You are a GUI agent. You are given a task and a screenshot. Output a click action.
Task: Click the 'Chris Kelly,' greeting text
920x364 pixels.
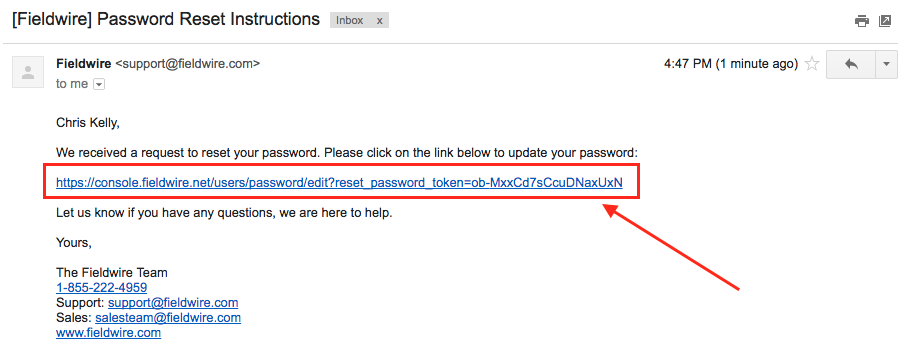[x=88, y=123]
